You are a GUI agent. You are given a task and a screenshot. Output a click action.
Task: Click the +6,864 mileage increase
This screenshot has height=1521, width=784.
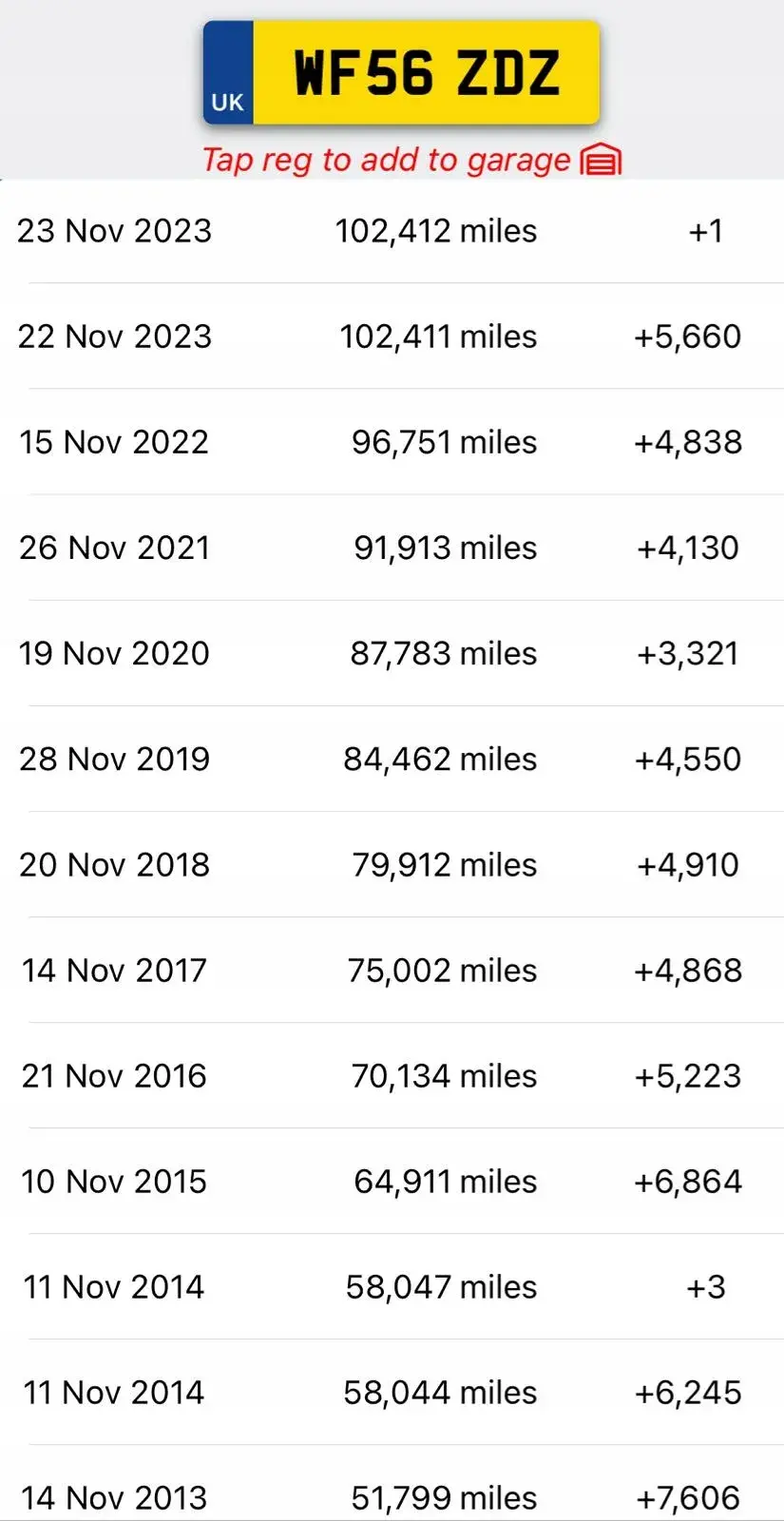(688, 1181)
